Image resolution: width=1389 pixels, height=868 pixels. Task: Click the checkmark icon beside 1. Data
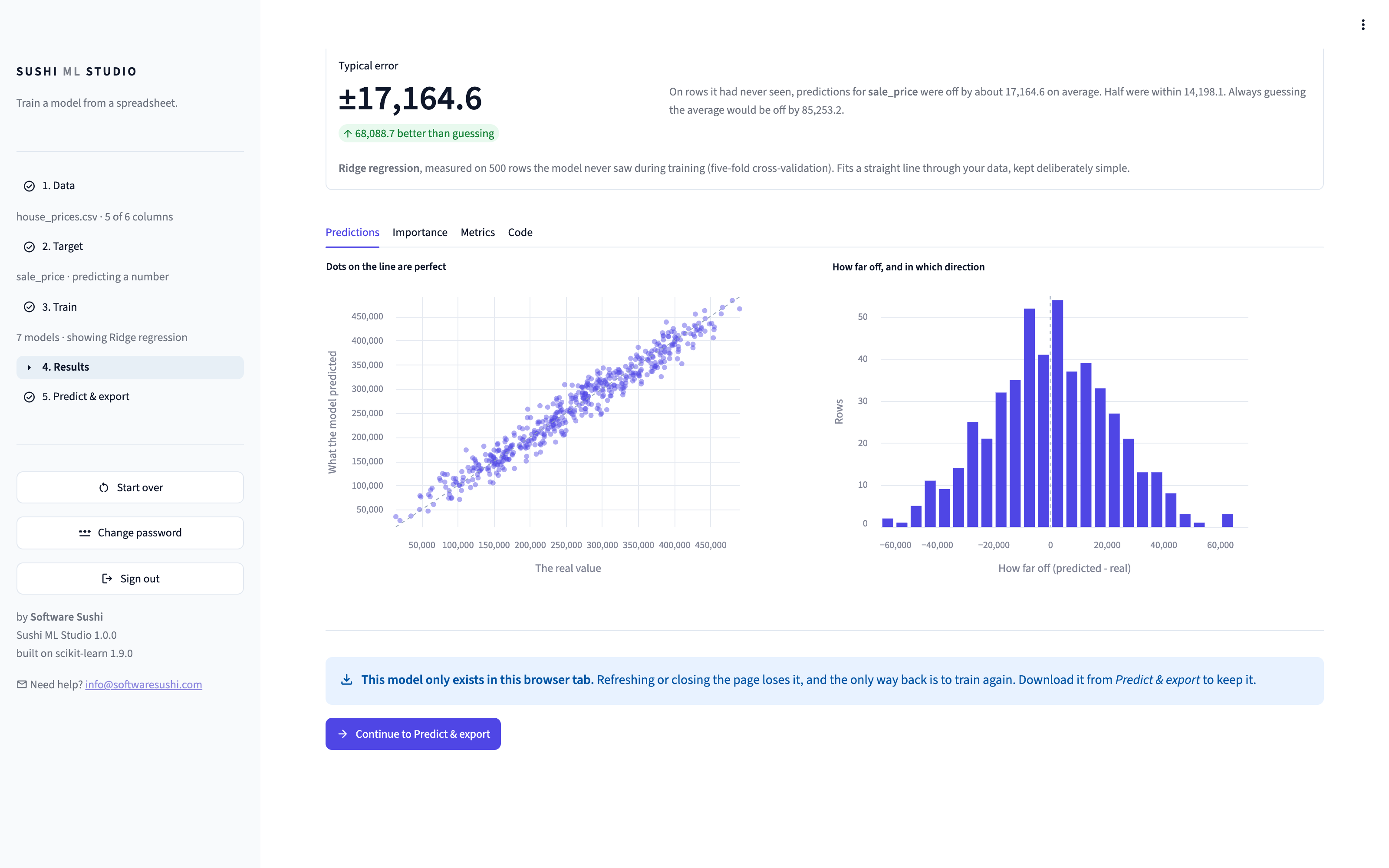tap(29, 186)
